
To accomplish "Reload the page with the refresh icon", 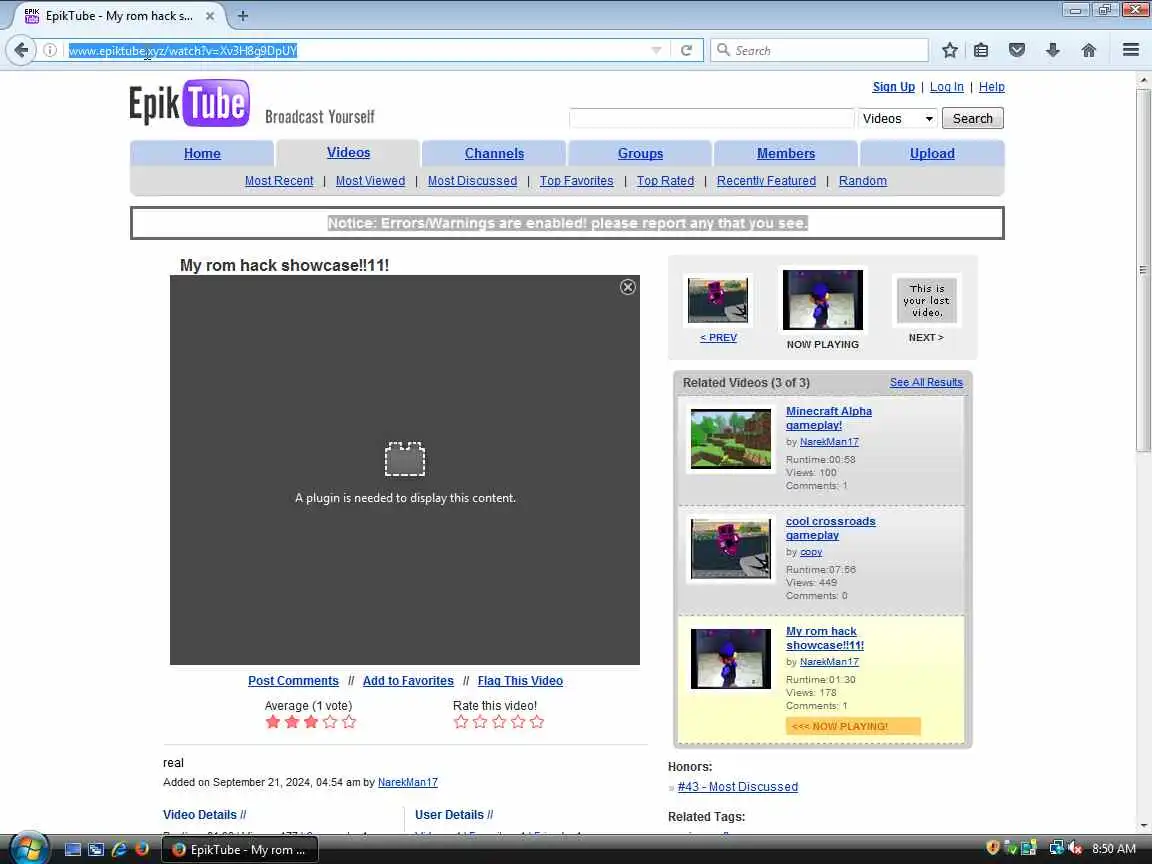I will pyautogui.click(x=686, y=50).
